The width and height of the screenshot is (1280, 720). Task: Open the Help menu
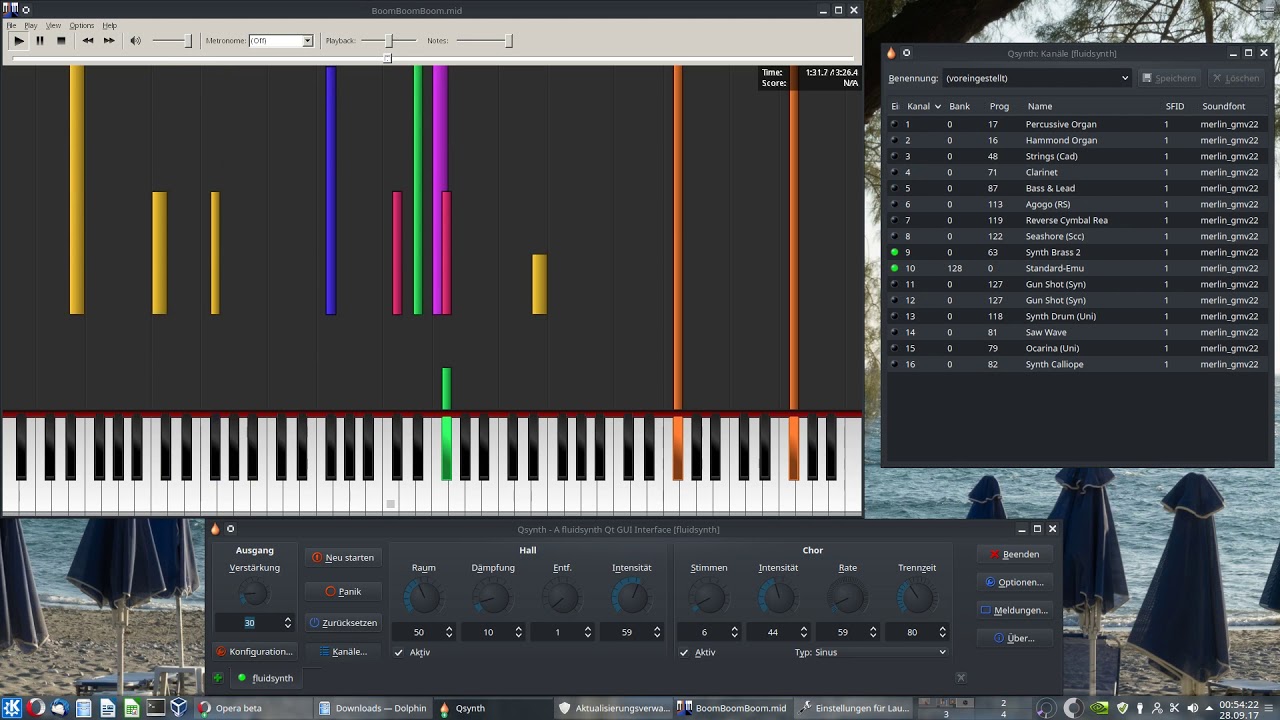(x=110, y=25)
